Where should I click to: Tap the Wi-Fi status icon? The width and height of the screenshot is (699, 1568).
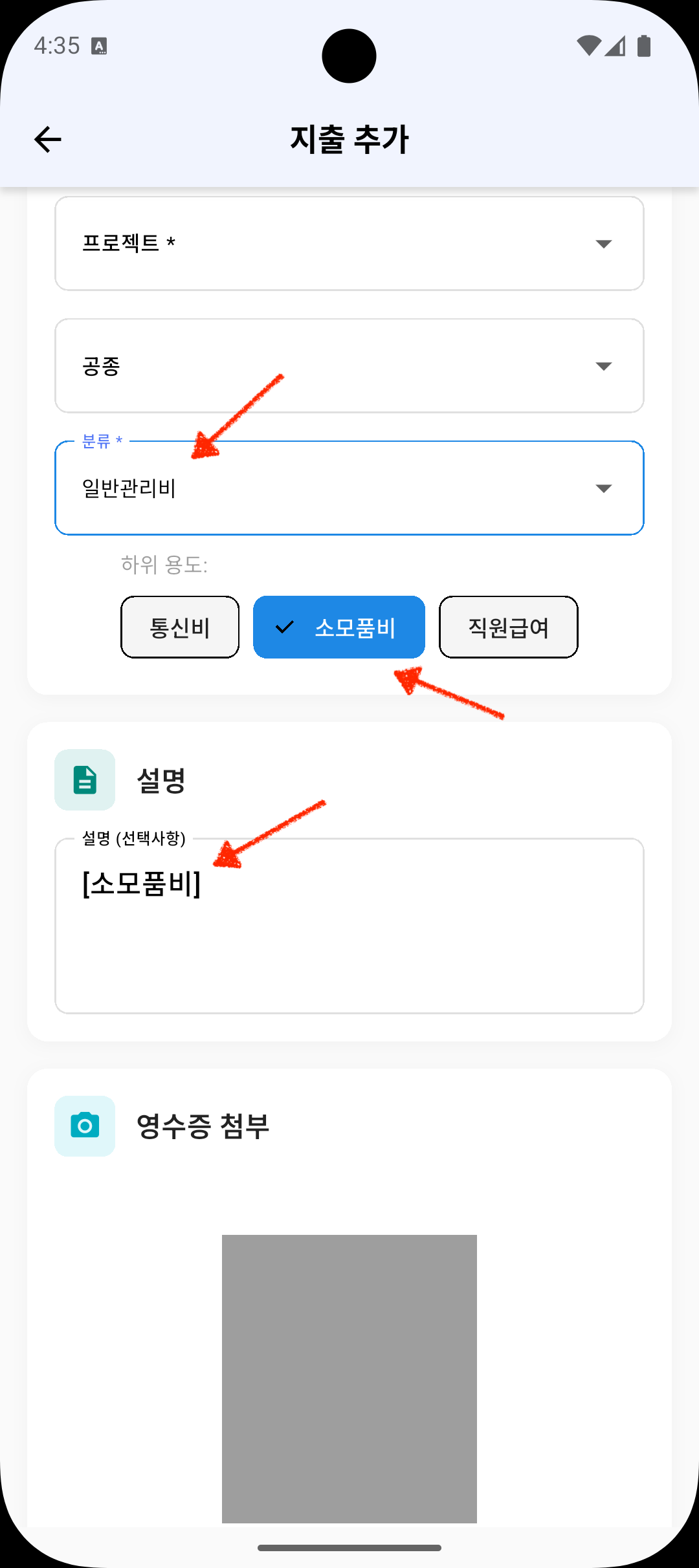click(x=588, y=46)
